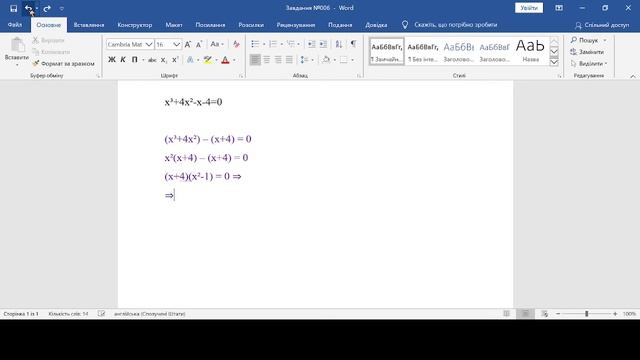Decrease the font size
This screenshot has width=640, height=360.
coord(199,44)
